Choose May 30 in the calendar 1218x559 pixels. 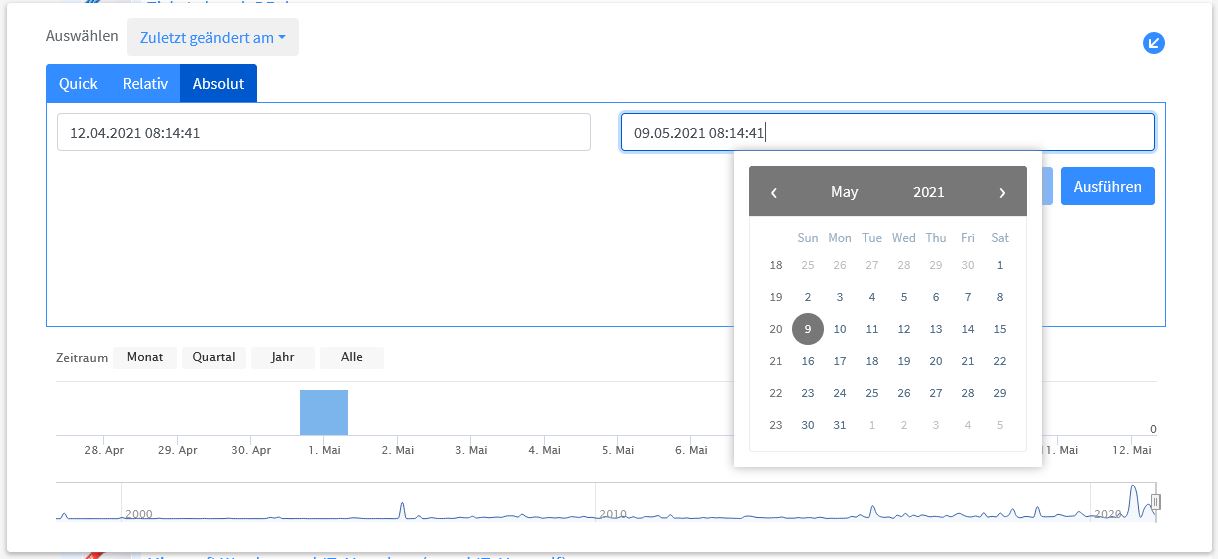[x=808, y=425]
